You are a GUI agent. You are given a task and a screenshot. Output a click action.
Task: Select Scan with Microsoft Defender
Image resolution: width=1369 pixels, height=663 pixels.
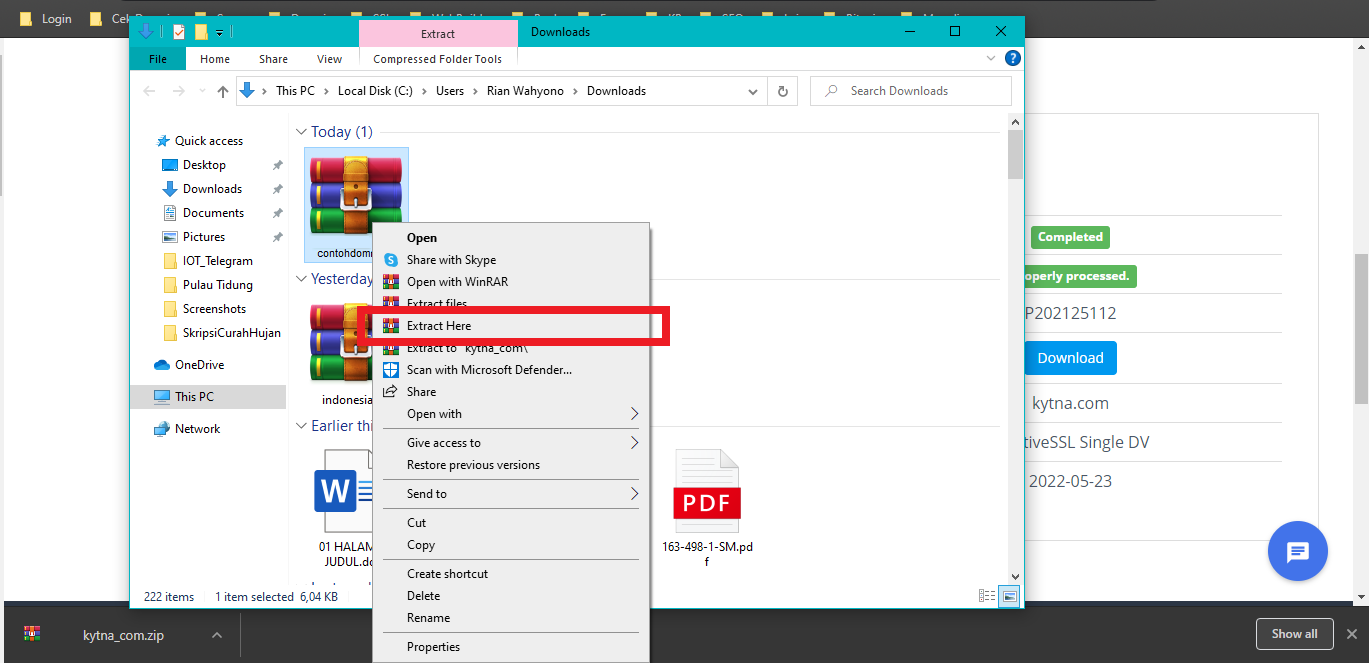[x=489, y=370]
